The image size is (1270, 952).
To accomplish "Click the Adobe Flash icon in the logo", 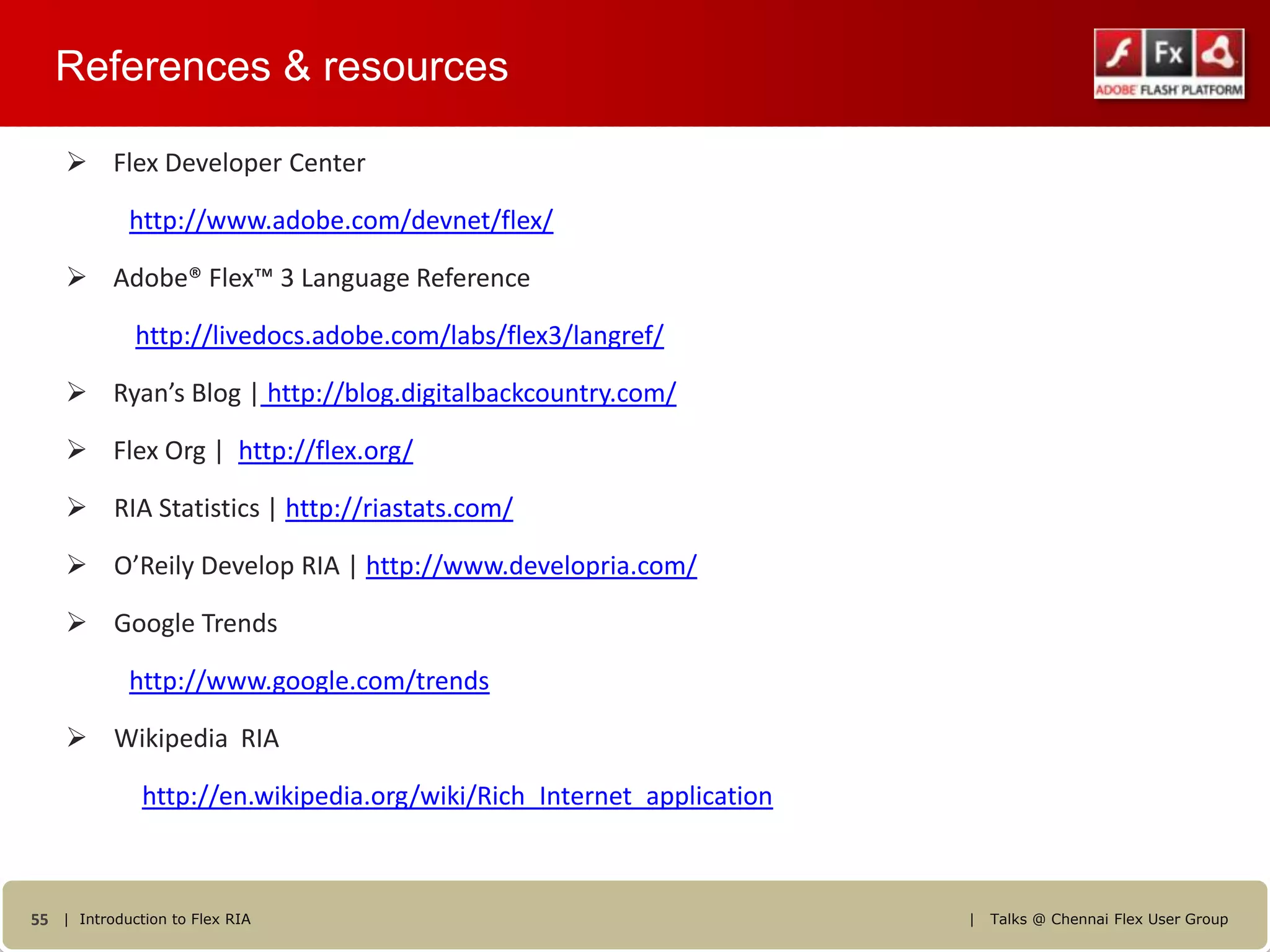I will tap(1119, 53).
